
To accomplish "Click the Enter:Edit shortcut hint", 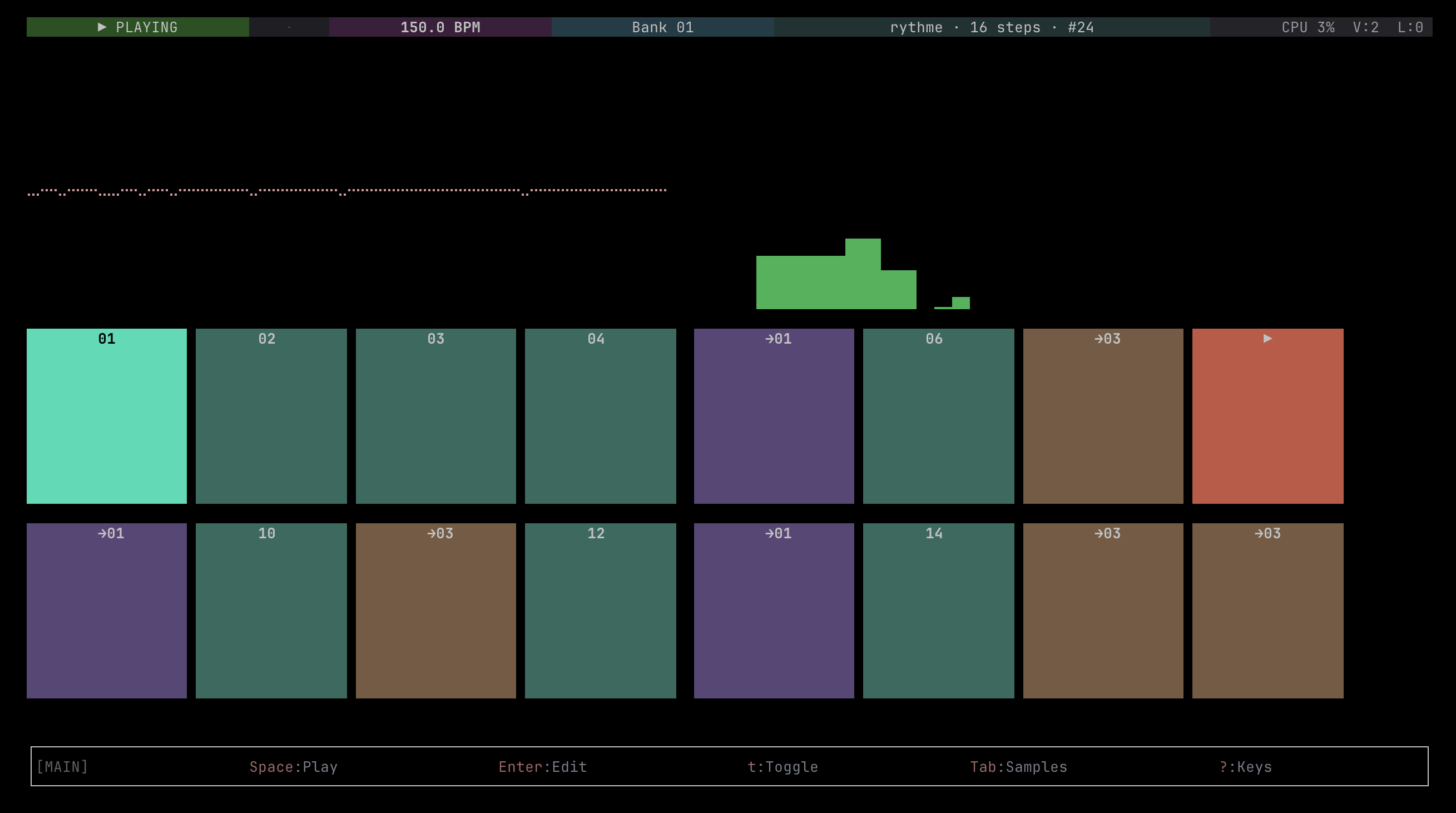I will click(x=542, y=767).
